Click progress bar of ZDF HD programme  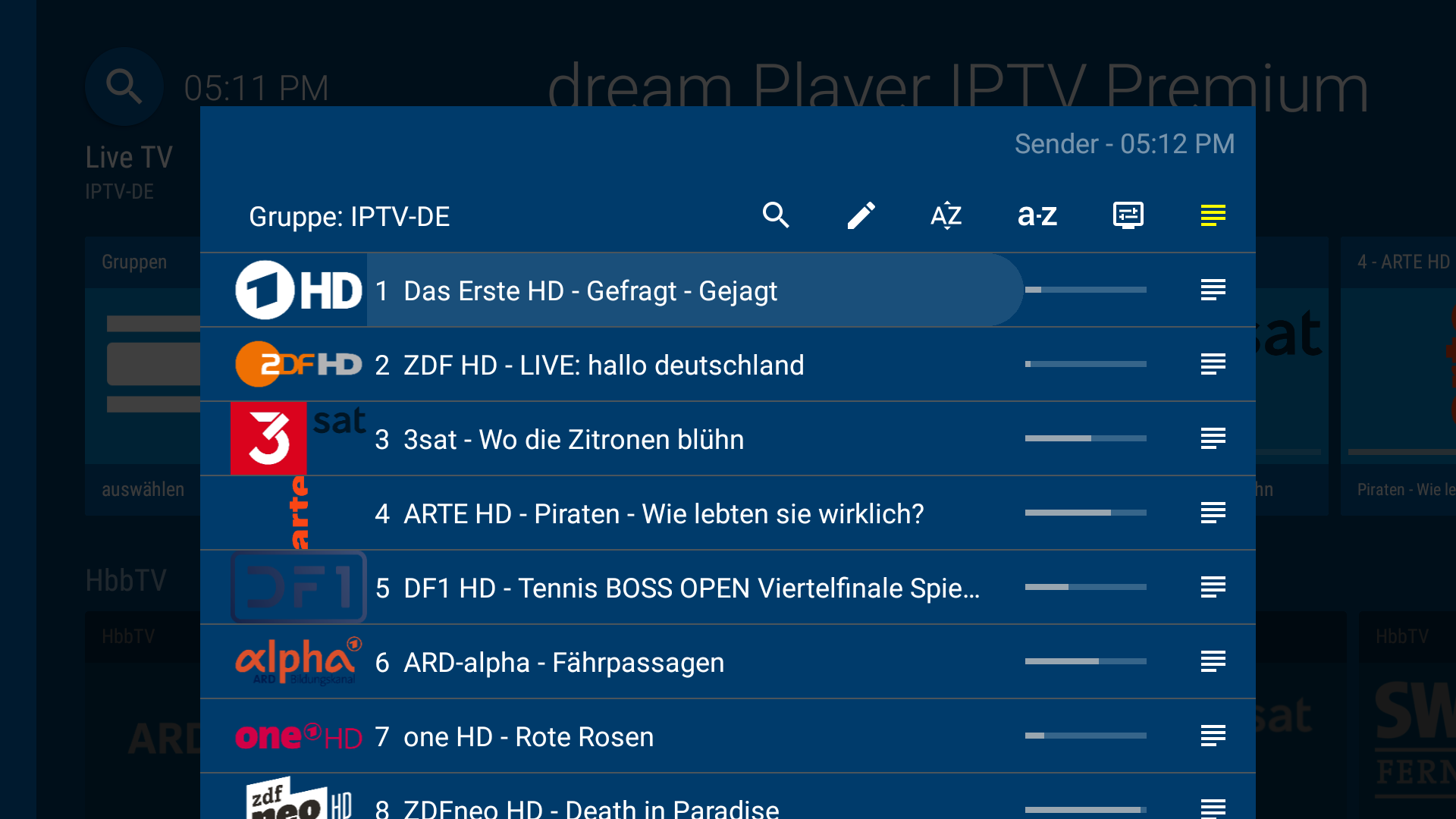(1086, 364)
